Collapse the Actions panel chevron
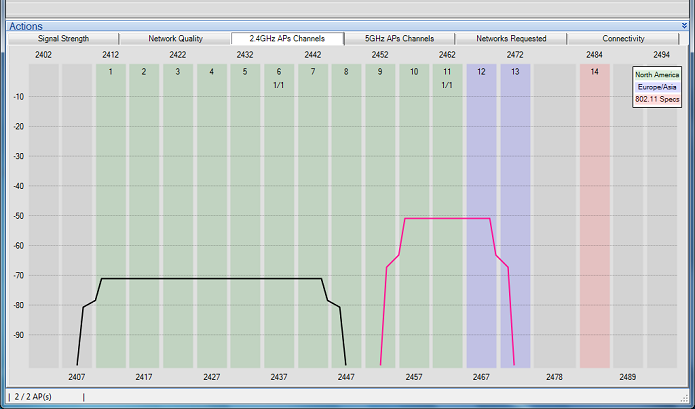This screenshot has height=409, width=695. (x=684, y=26)
